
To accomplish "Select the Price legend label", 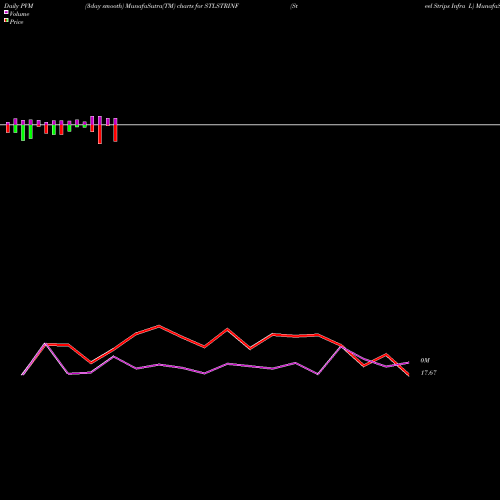I will 16,22.
